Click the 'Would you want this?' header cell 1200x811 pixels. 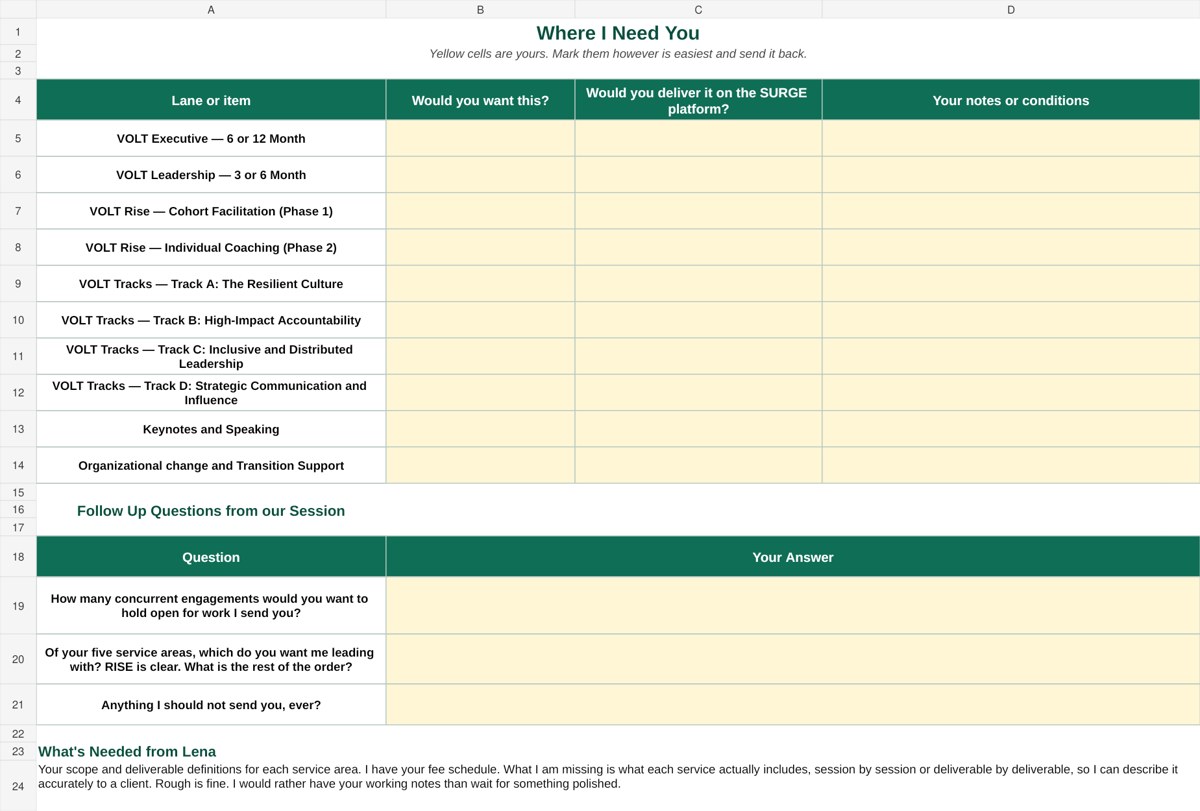[480, 100]
